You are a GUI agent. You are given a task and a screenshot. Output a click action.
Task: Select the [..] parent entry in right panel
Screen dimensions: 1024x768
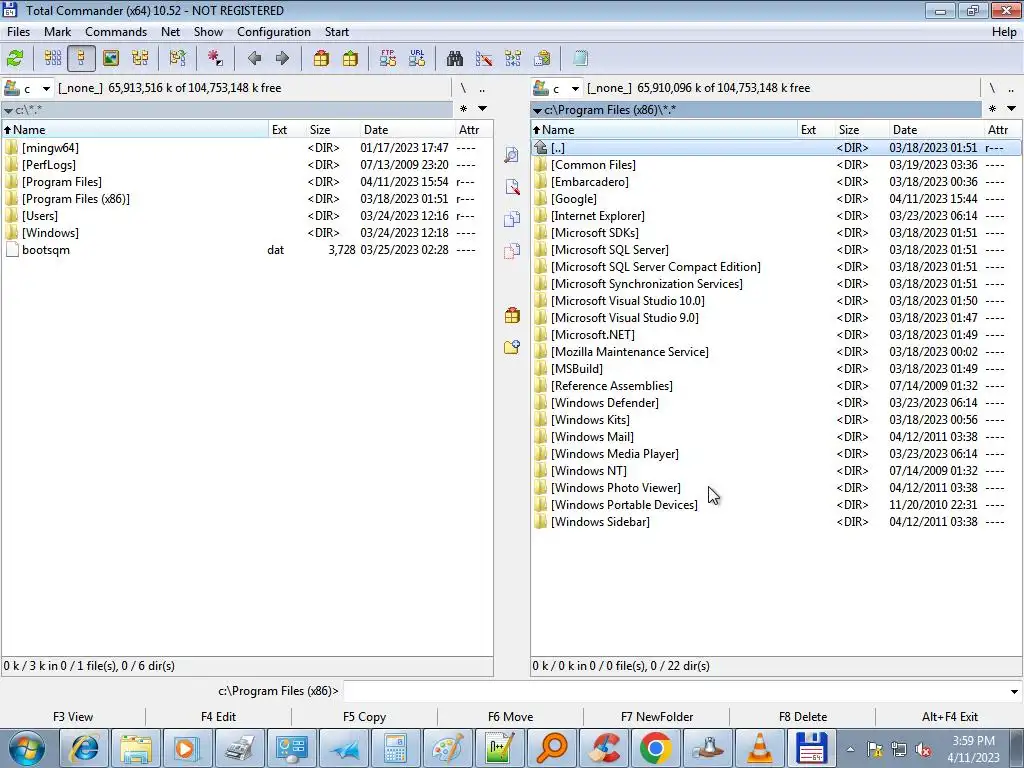(x=776, y=148)
